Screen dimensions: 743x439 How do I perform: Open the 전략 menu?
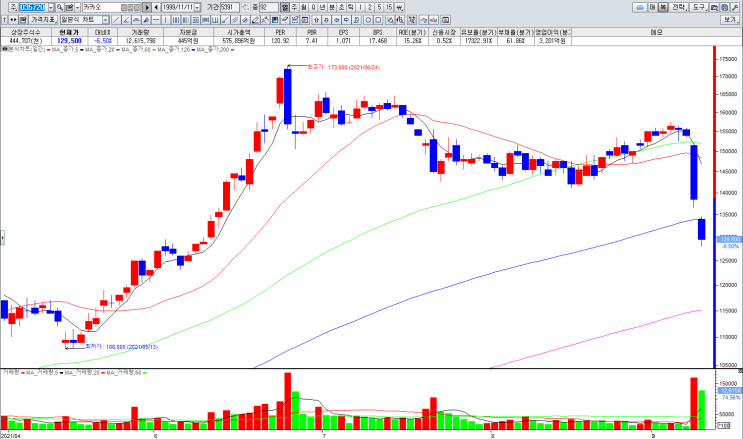click(679, 8)
